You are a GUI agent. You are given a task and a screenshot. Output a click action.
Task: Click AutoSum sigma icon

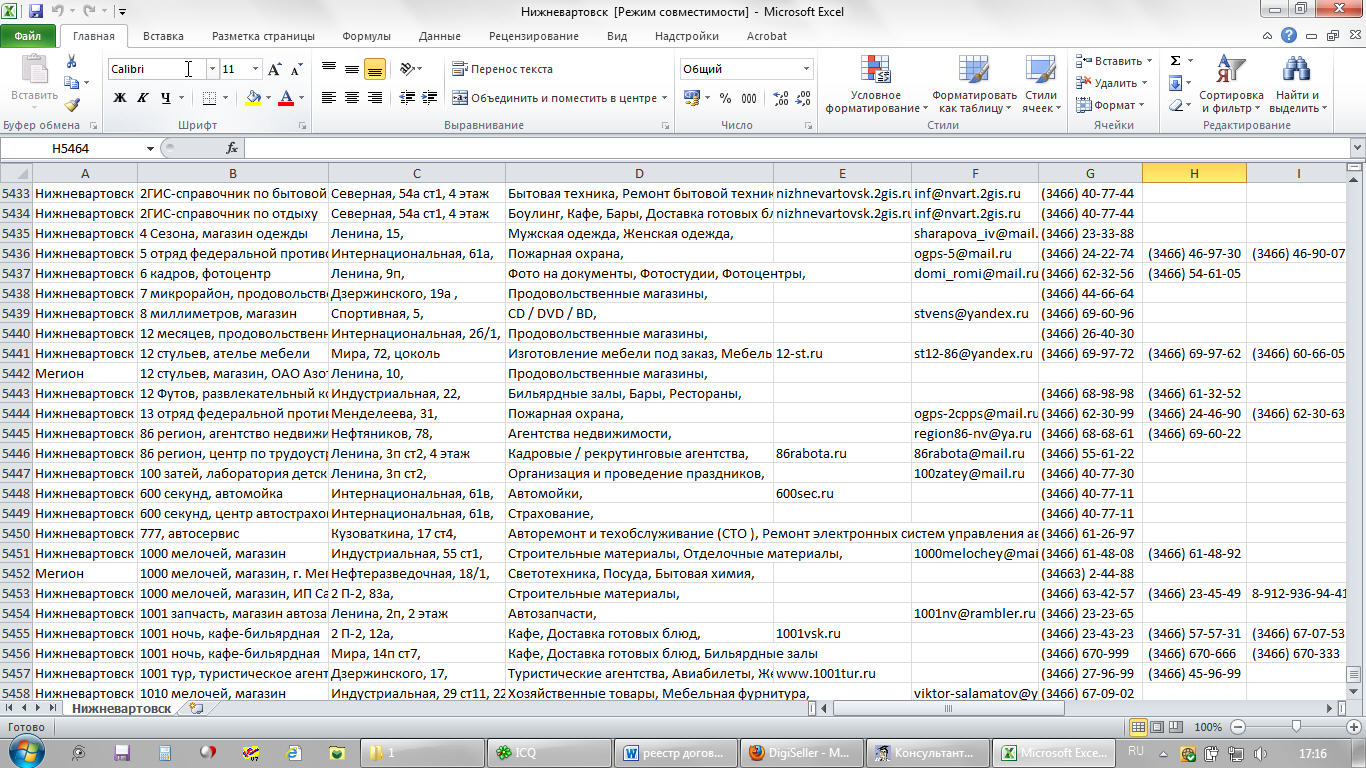tap(1175, 61)
